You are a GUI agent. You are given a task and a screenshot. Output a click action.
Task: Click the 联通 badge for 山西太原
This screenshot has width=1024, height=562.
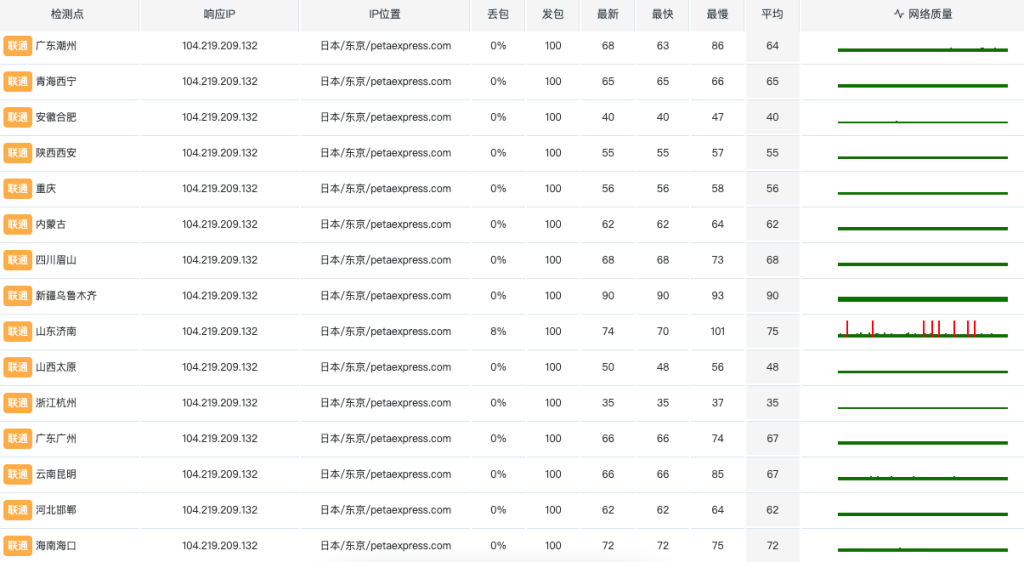(18, 367)
